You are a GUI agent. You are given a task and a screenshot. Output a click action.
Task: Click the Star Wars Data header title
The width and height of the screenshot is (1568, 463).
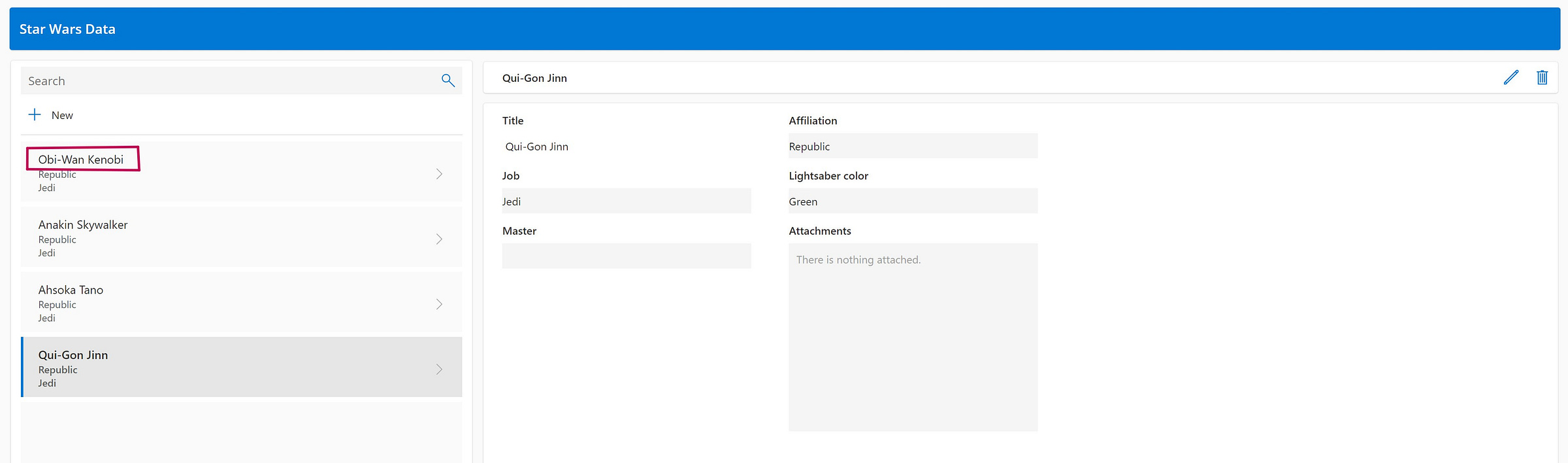[67, 29]
